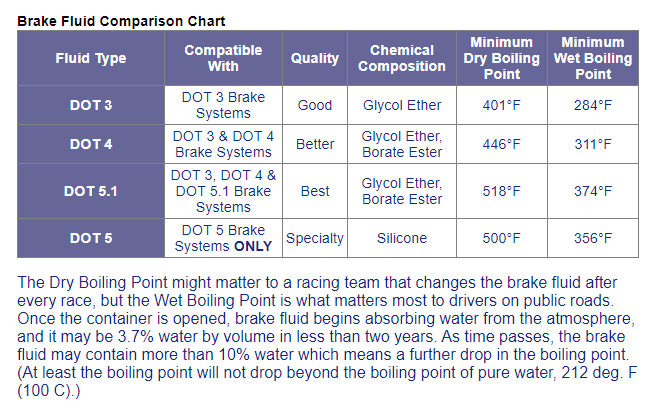Click the 518°F dry boiling point cell

[501, 191]
